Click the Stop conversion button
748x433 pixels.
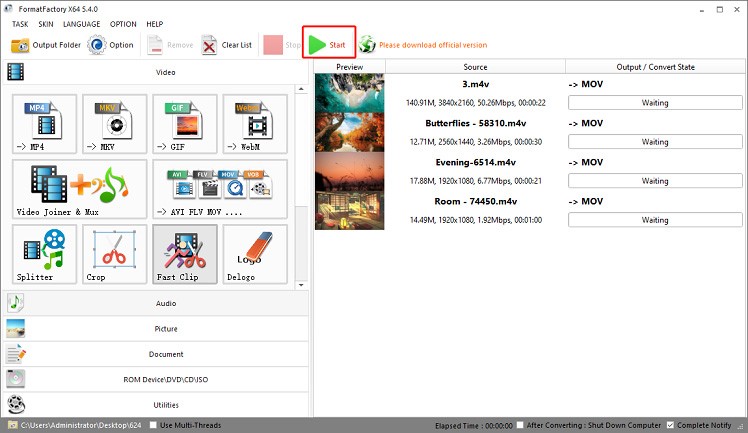[x=282, y=45]
